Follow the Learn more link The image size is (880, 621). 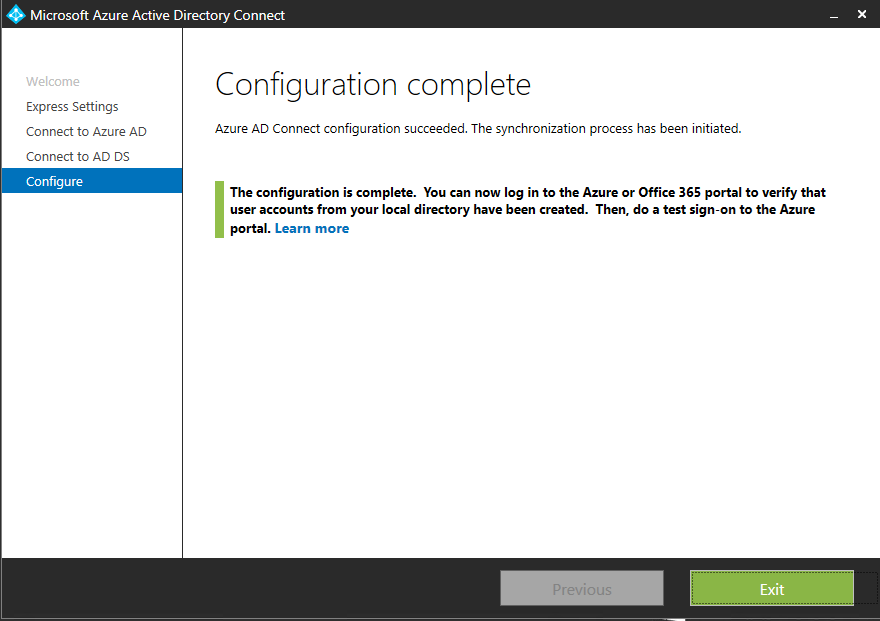coord(311,228)
